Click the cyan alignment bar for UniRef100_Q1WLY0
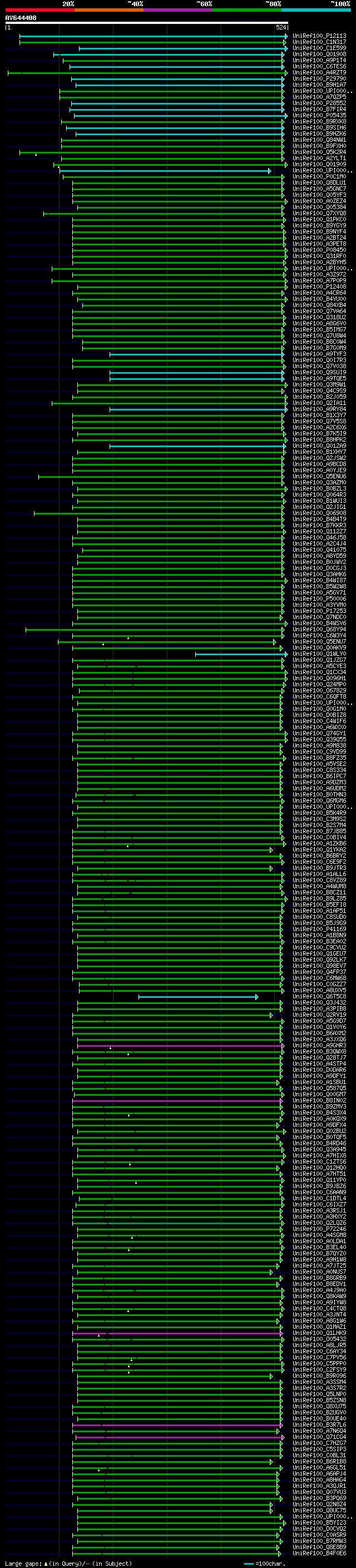 pyautogui.click(x=241, y=654)
